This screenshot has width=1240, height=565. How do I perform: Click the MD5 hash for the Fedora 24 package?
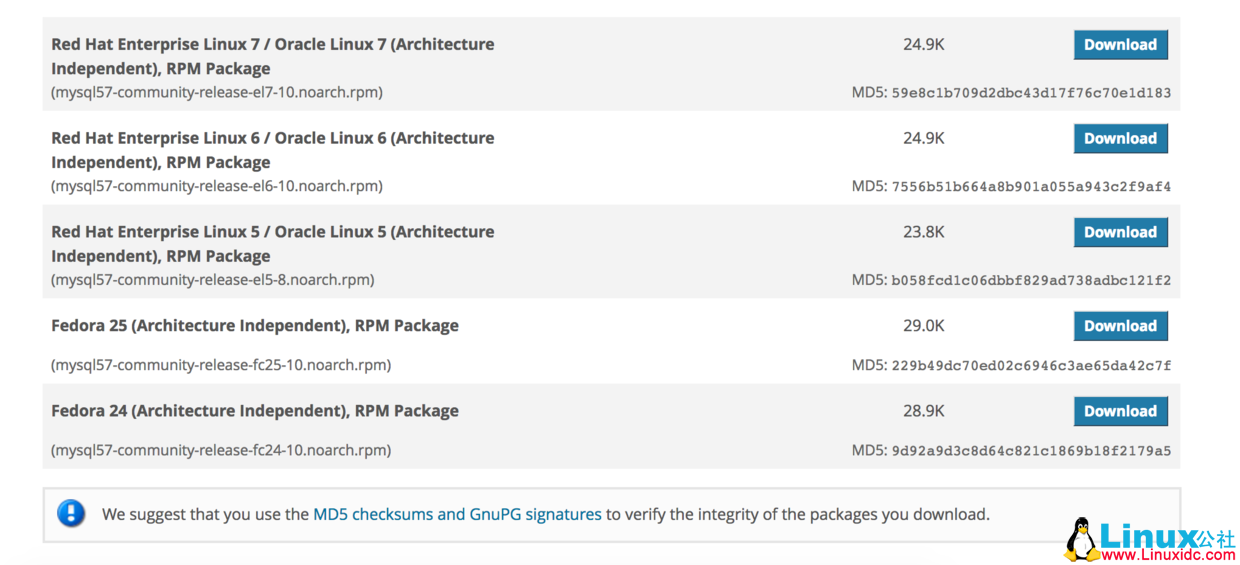click(1030, 451)
